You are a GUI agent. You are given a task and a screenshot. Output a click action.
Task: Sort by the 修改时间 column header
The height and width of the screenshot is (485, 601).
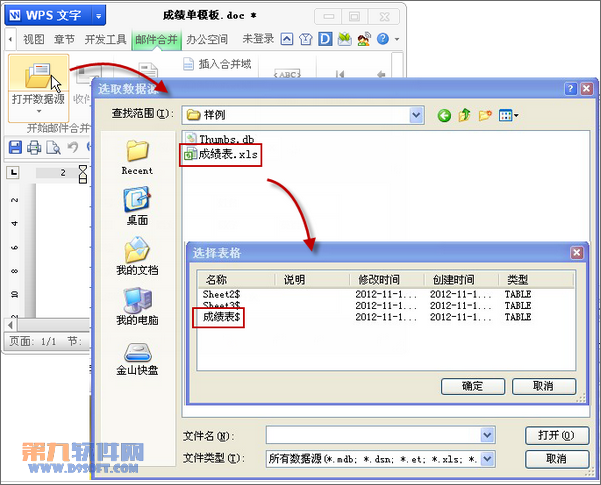(x=387, y=280)
